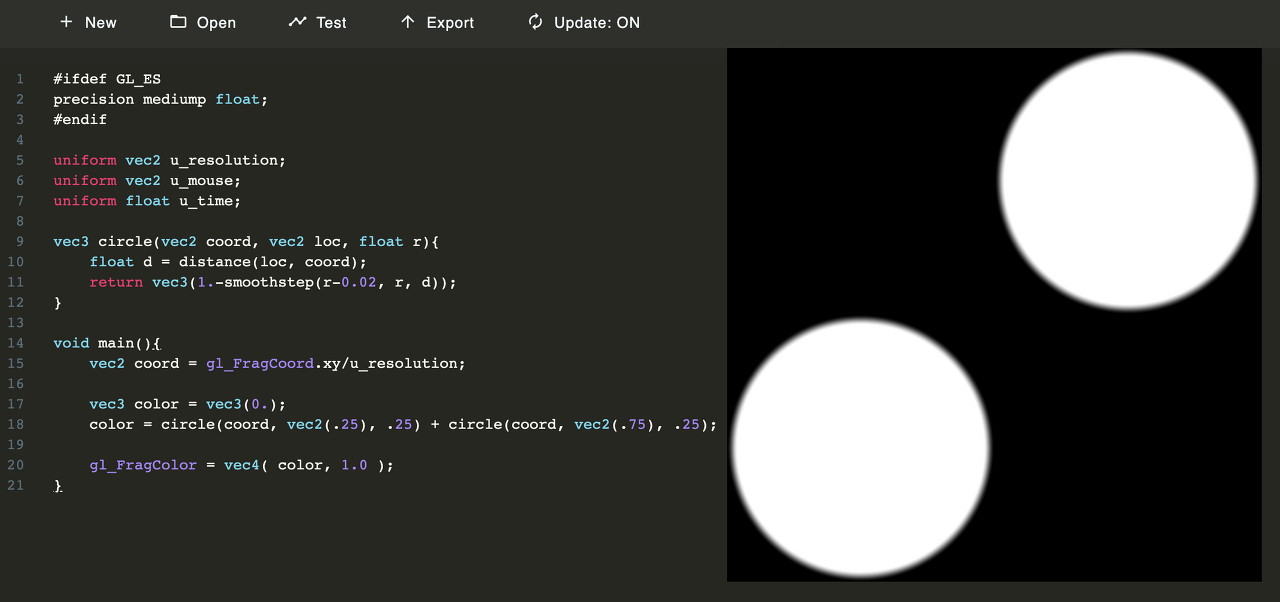Click the plus icon beside New

[66, 22]
